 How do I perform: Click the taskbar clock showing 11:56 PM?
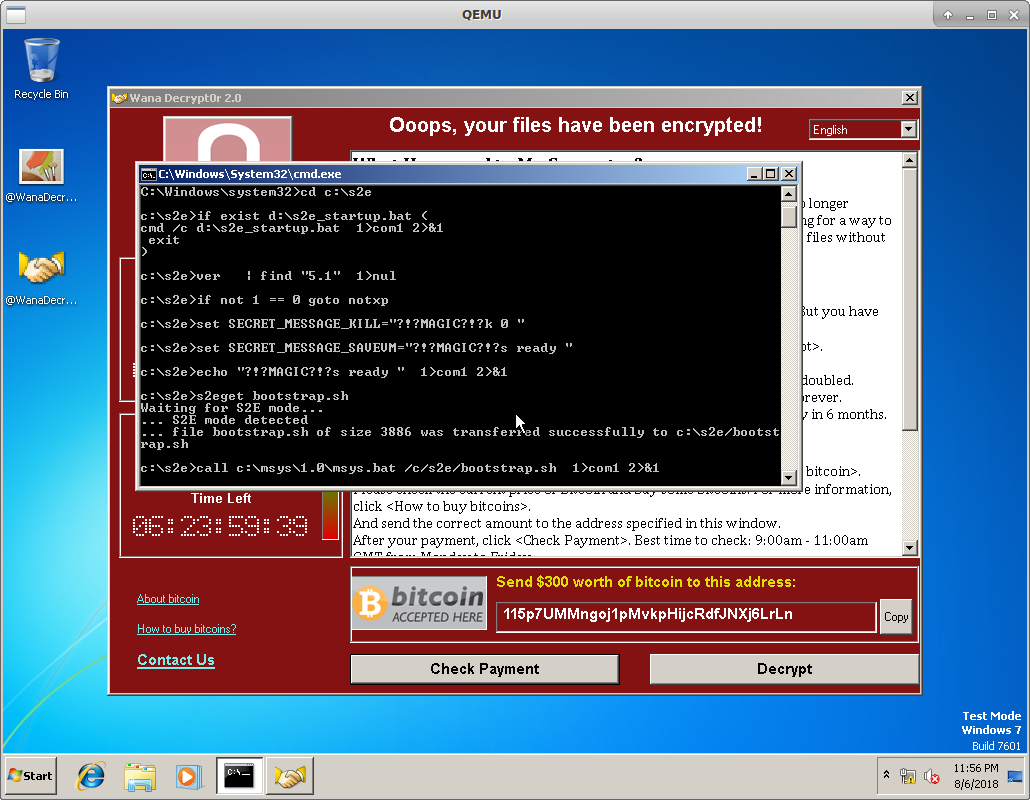pos(975,776)
